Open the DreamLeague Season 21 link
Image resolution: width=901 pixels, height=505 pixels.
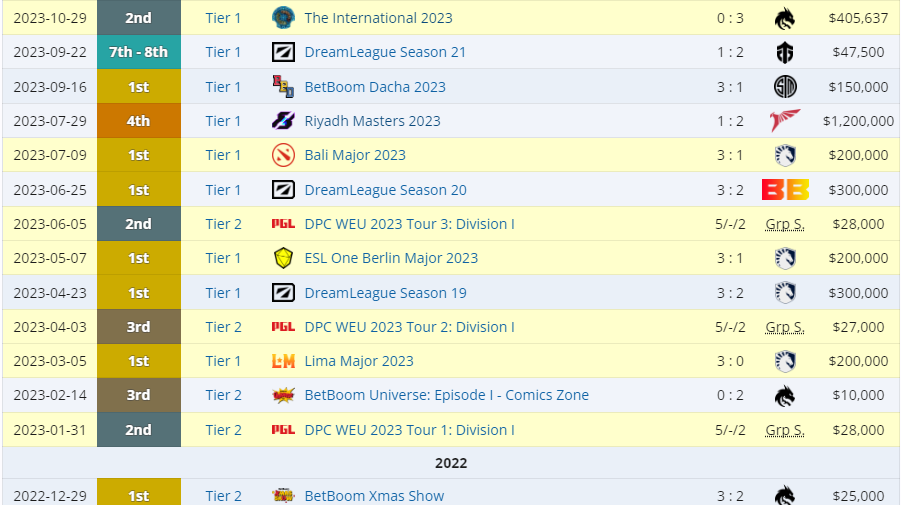pos(385,52)
